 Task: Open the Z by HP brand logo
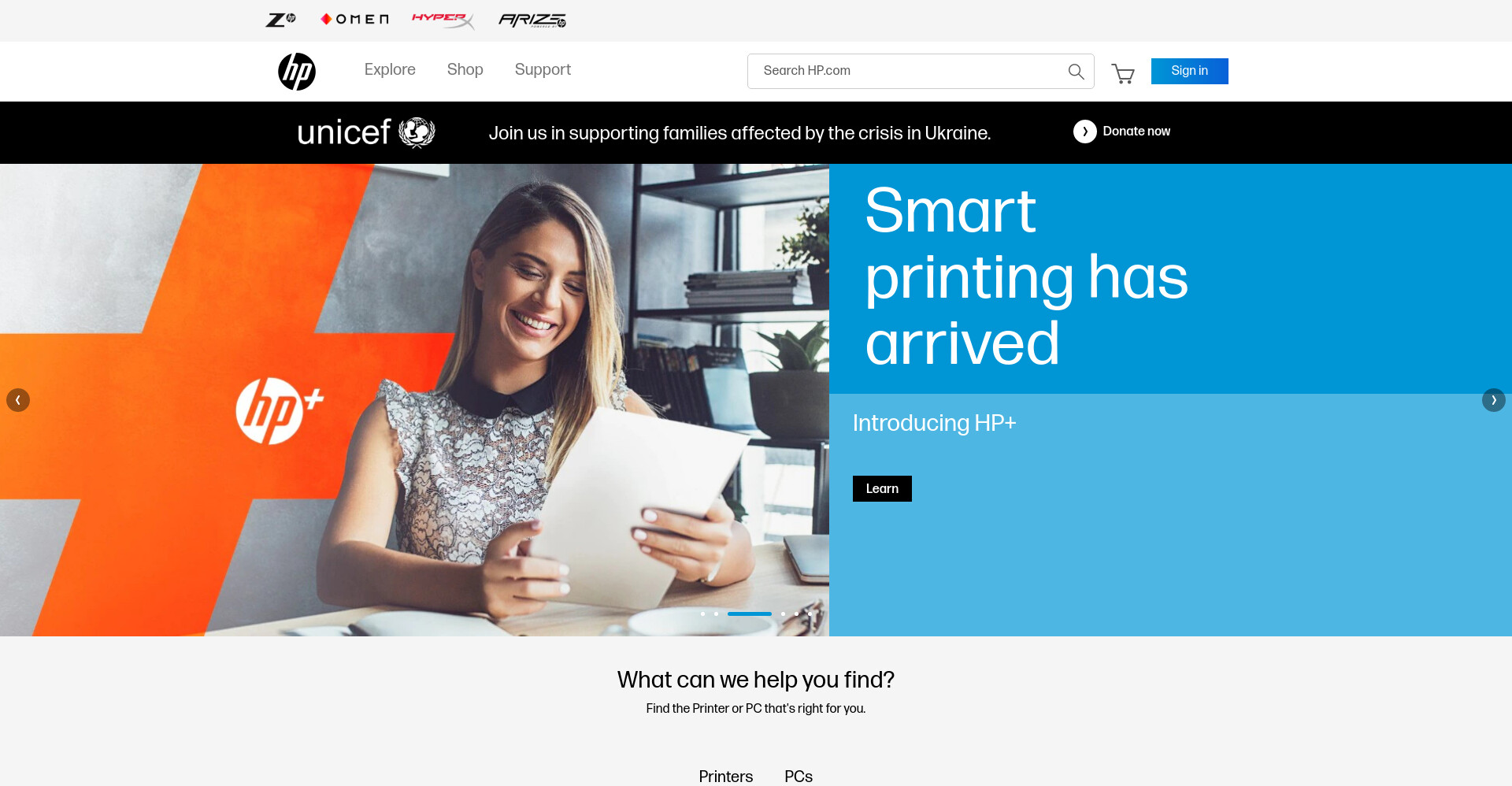[x=280, y=20]
